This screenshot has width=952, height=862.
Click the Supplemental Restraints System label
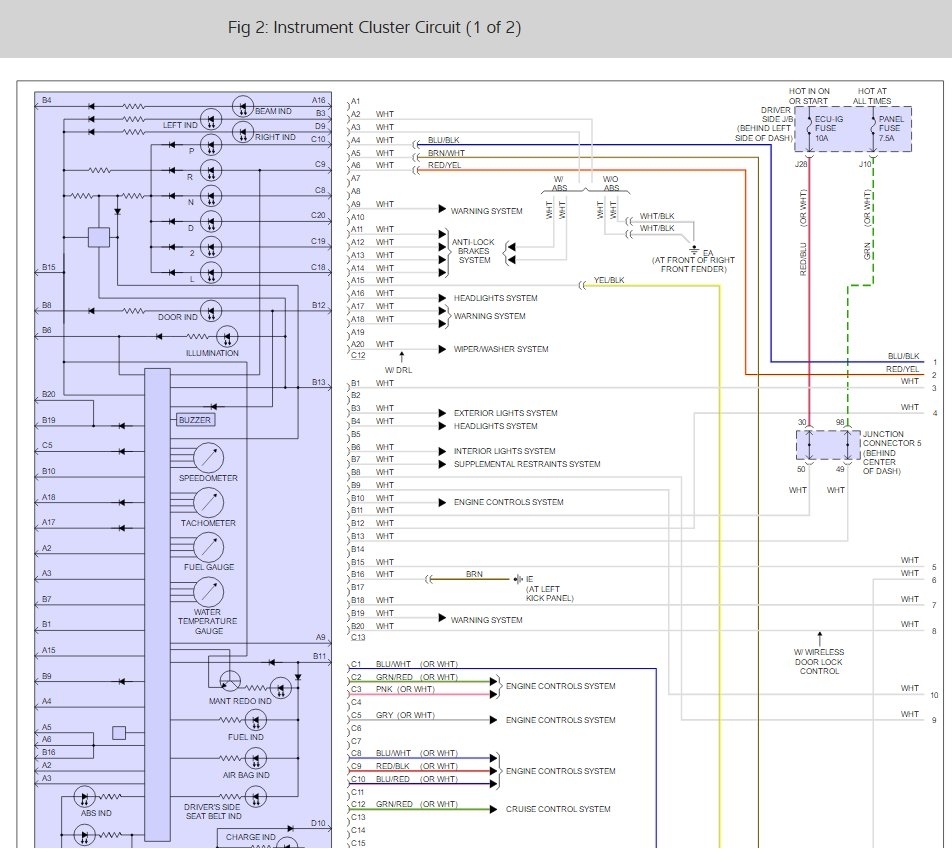coord(527,464)
